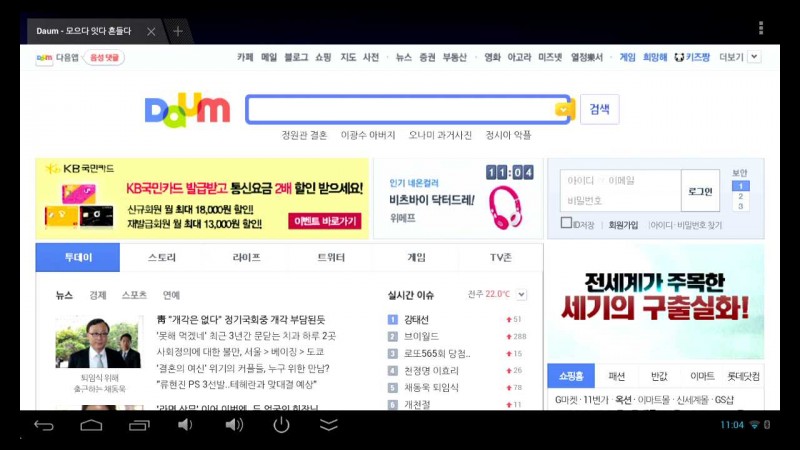Click the headphone ad image
800x450 pixels.
tap(506, 208)
